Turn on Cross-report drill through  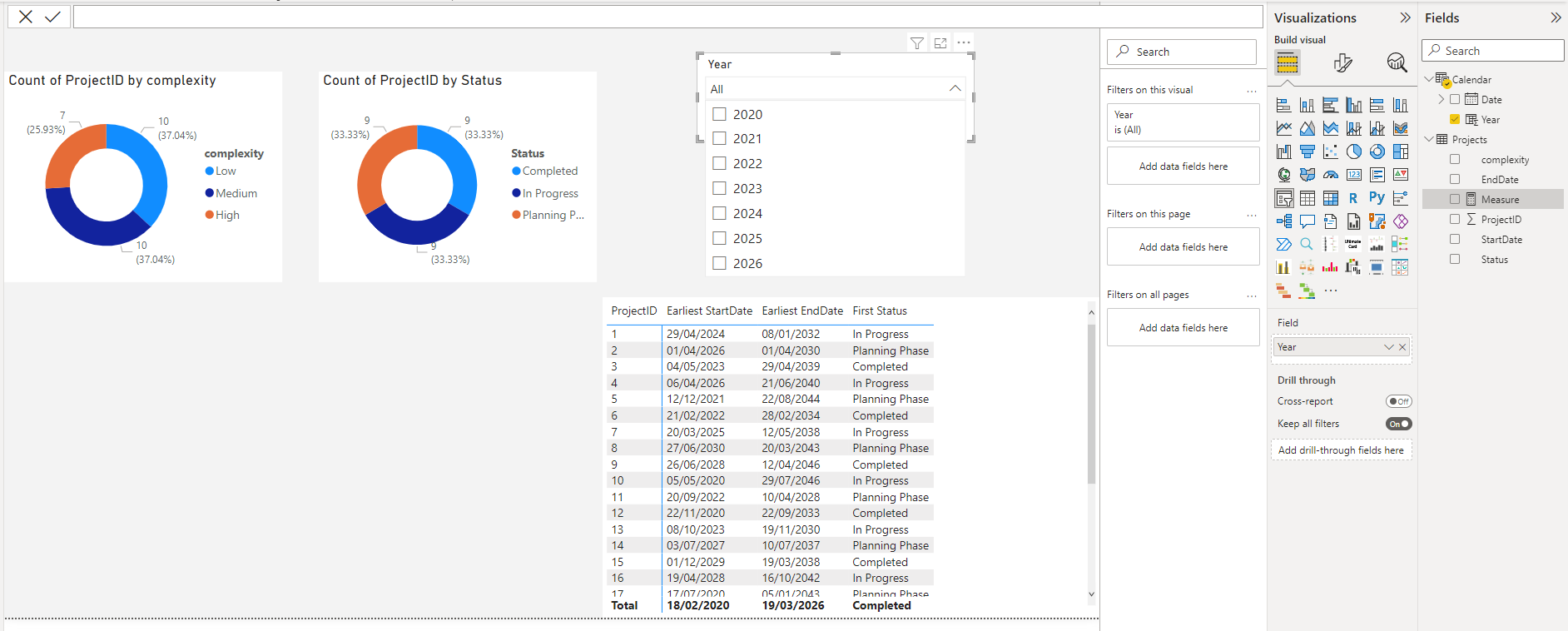coord(1398,401)
